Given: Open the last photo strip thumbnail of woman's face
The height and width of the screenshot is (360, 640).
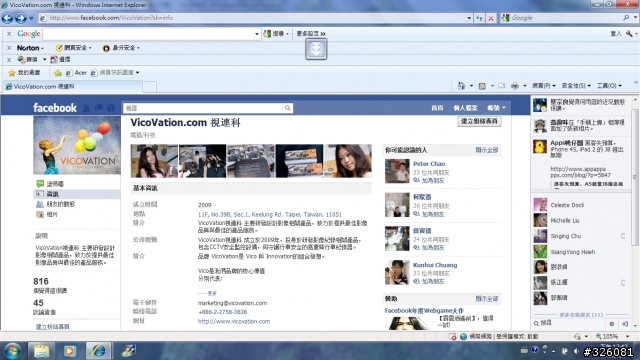Looking at the screenshot, I should 348,161.
